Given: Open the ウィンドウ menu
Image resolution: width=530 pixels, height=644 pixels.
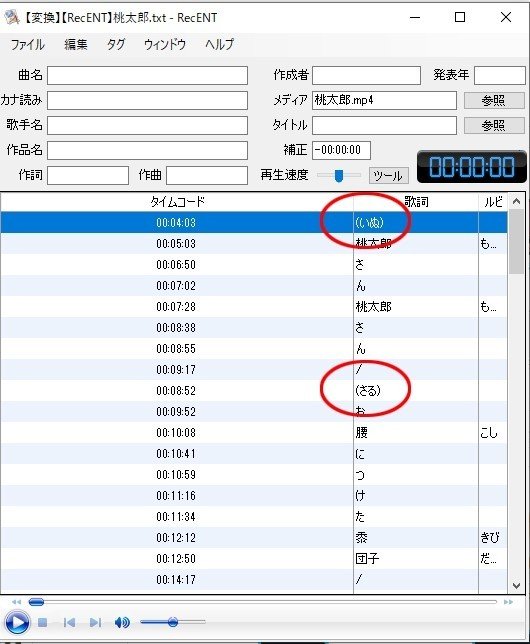Looking at the screenshot, I should (165, 44).
